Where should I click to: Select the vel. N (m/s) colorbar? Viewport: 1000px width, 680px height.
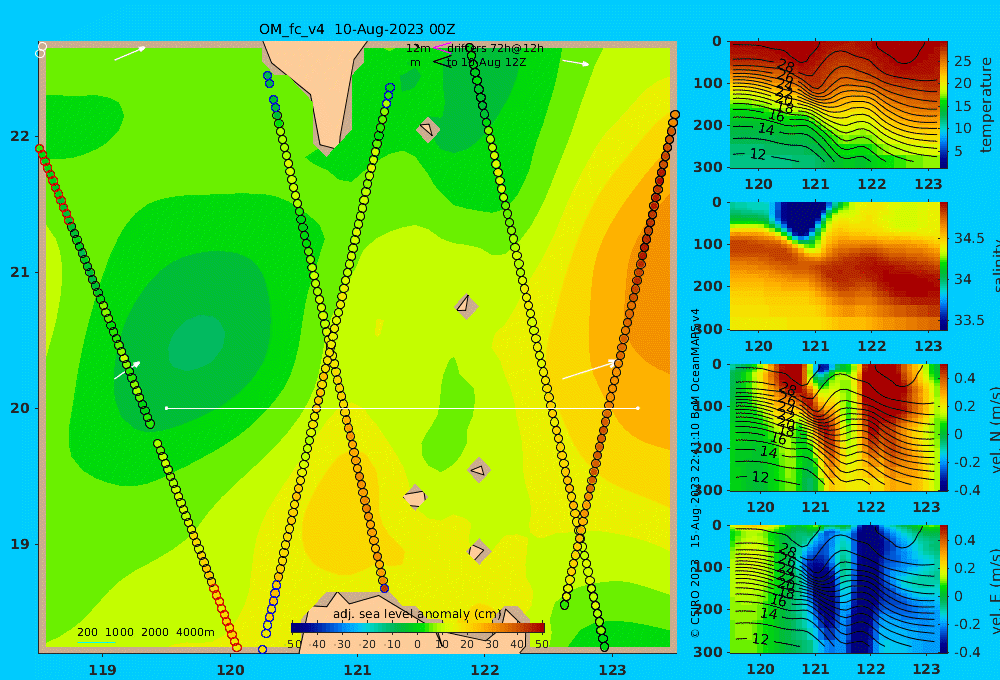[944, 427]
